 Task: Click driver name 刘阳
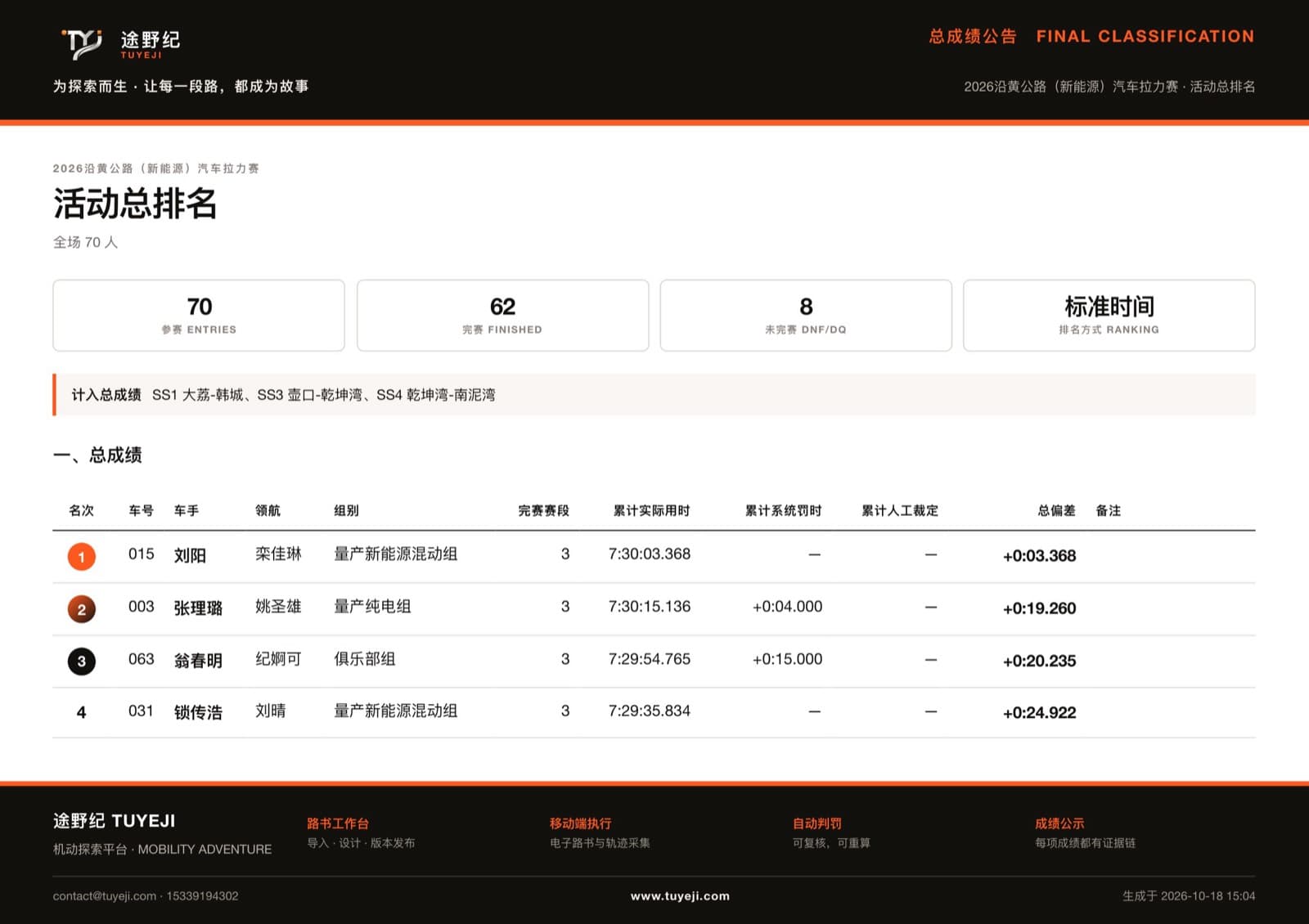[x=190, y=555]
